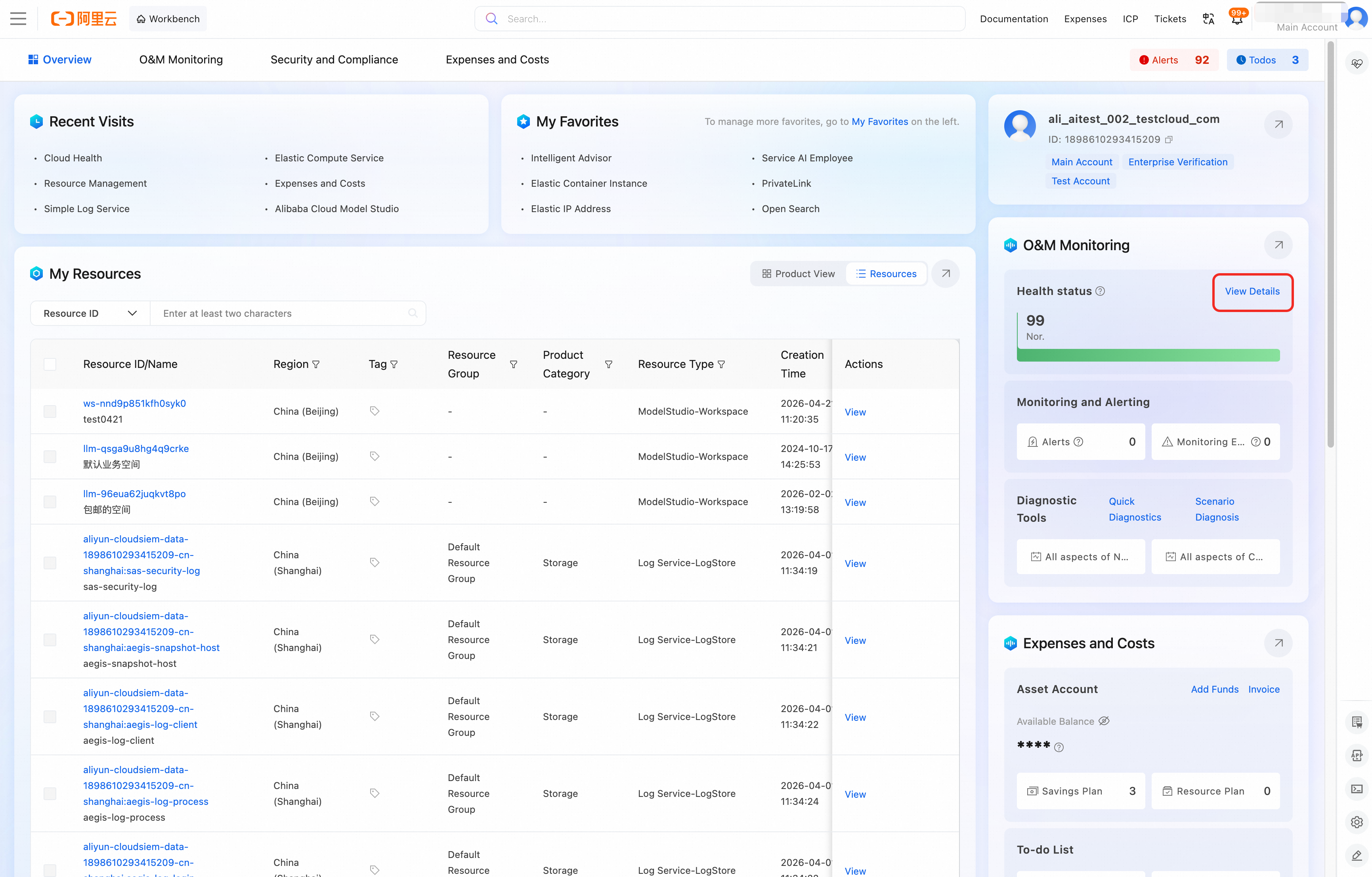The width and height of the screenshot is (1372, 877).
Task: Open Documentation in top navigation
Action: point(1014,19)
